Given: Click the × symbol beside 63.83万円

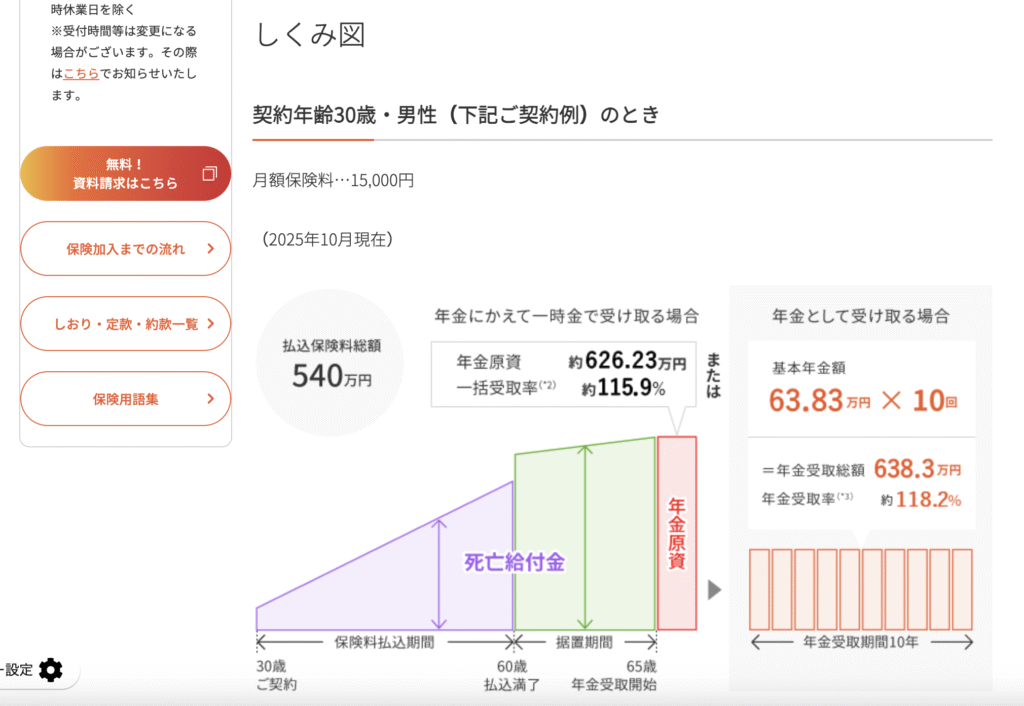Looking at the screenshot, I should [893, 400].
